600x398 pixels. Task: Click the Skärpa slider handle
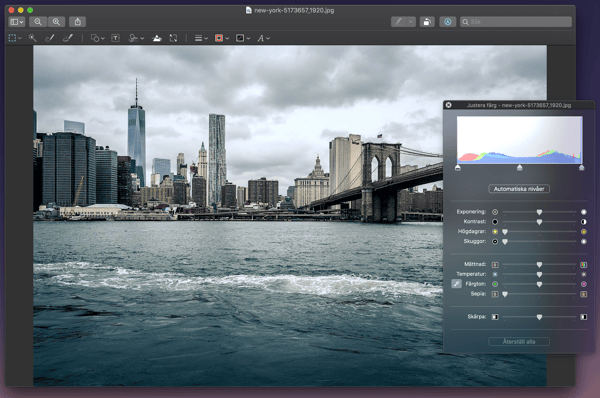[x=539, y=317]
